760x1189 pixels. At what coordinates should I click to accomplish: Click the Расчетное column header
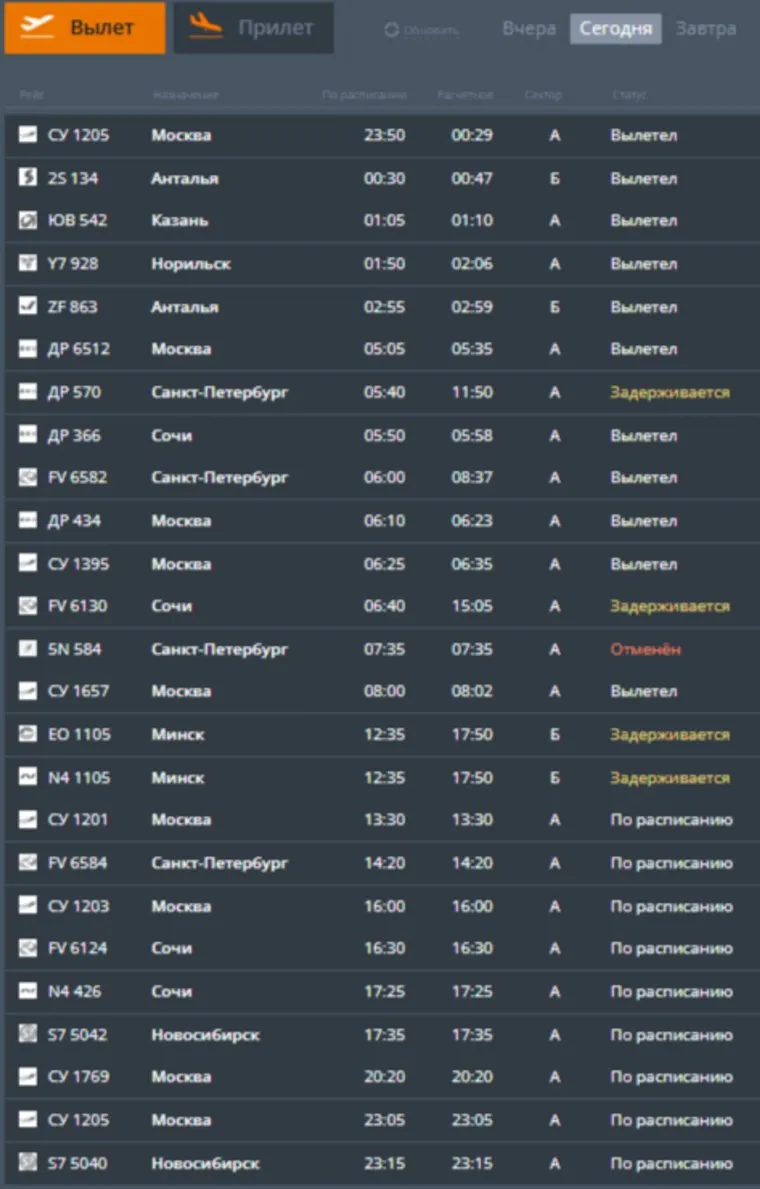tap(465, 95)
